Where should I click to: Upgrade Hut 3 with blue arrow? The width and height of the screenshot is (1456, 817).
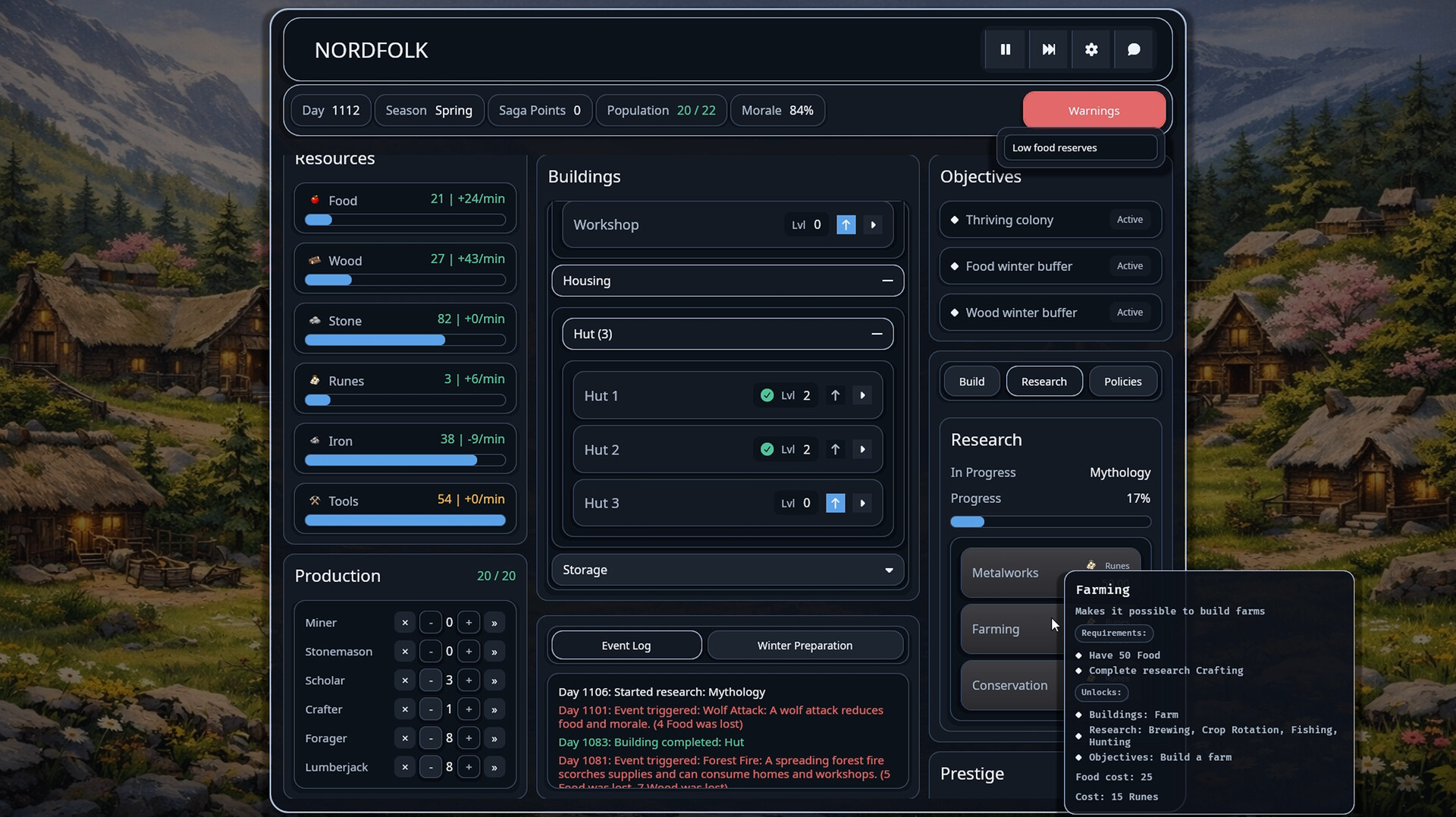[835, 503]
